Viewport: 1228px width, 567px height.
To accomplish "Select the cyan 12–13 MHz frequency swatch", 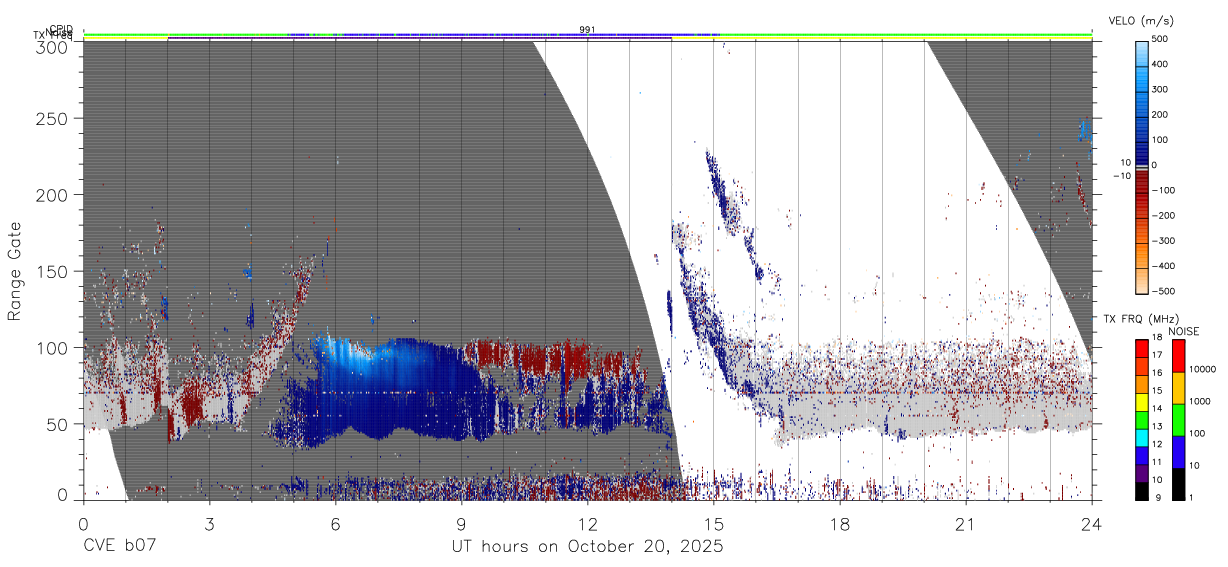I will (x=1141, y=437).
